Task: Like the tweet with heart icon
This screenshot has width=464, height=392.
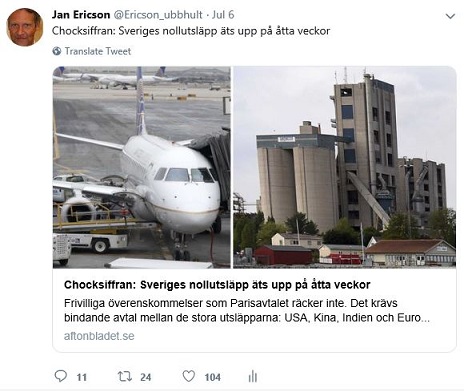Action: click(x=189, y=376)
